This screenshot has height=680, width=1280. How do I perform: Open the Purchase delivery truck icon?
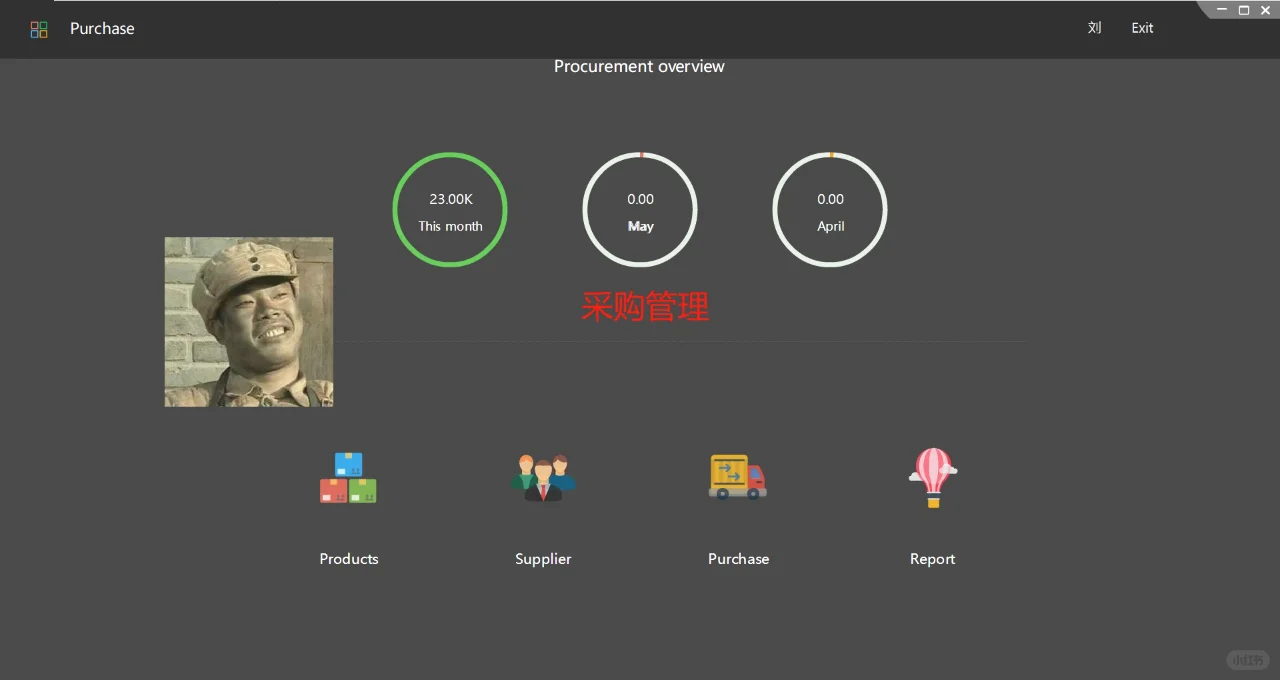click(738, 478)
